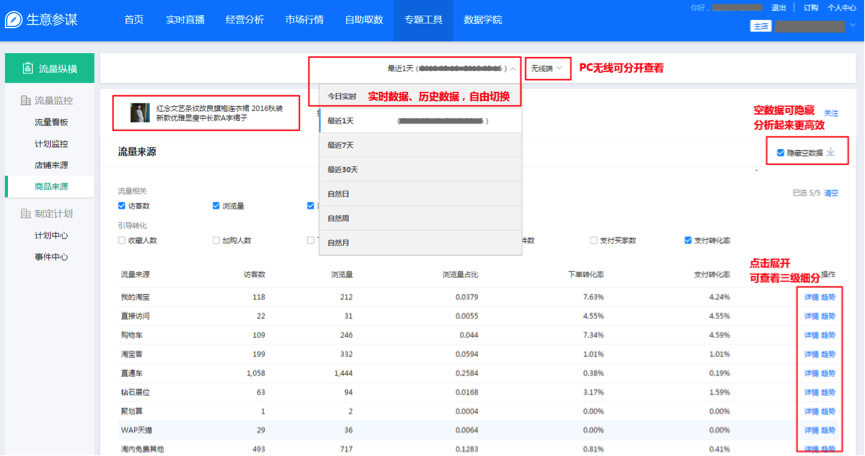This screenshot has width=865, height=456.
Task: Click the 生意参谋 logo icon
Action: 16,20
